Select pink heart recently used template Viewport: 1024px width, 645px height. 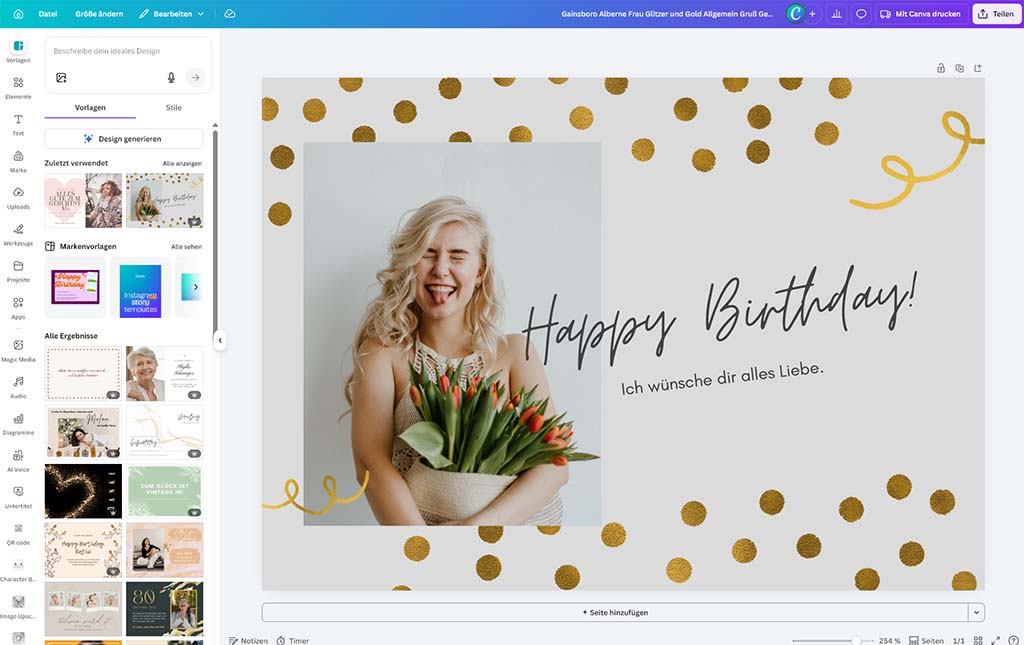click(83, 200)
